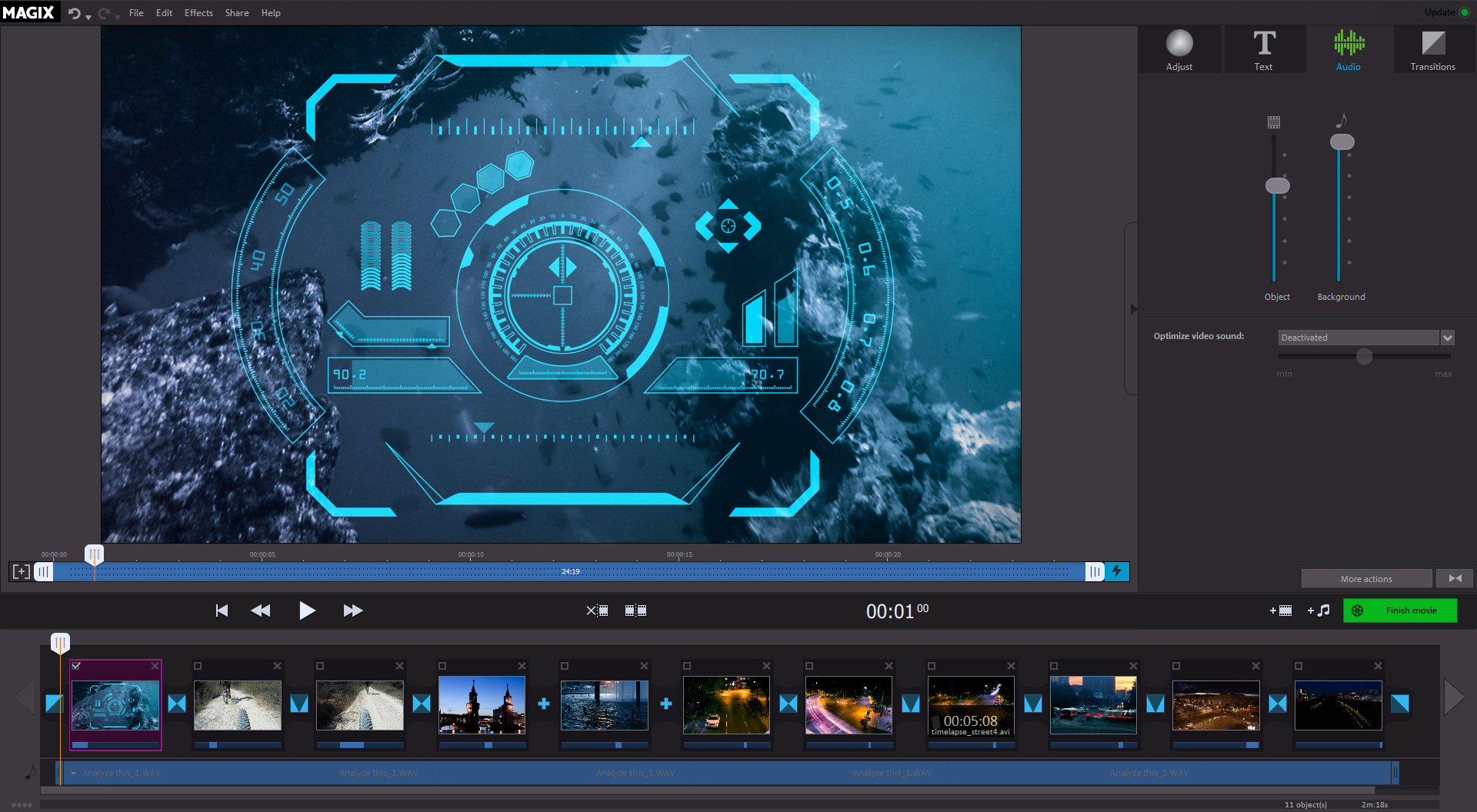The image size is (1477, 812).
Task: Collapse the right side panel arrow
Action: coord(1132,309)
